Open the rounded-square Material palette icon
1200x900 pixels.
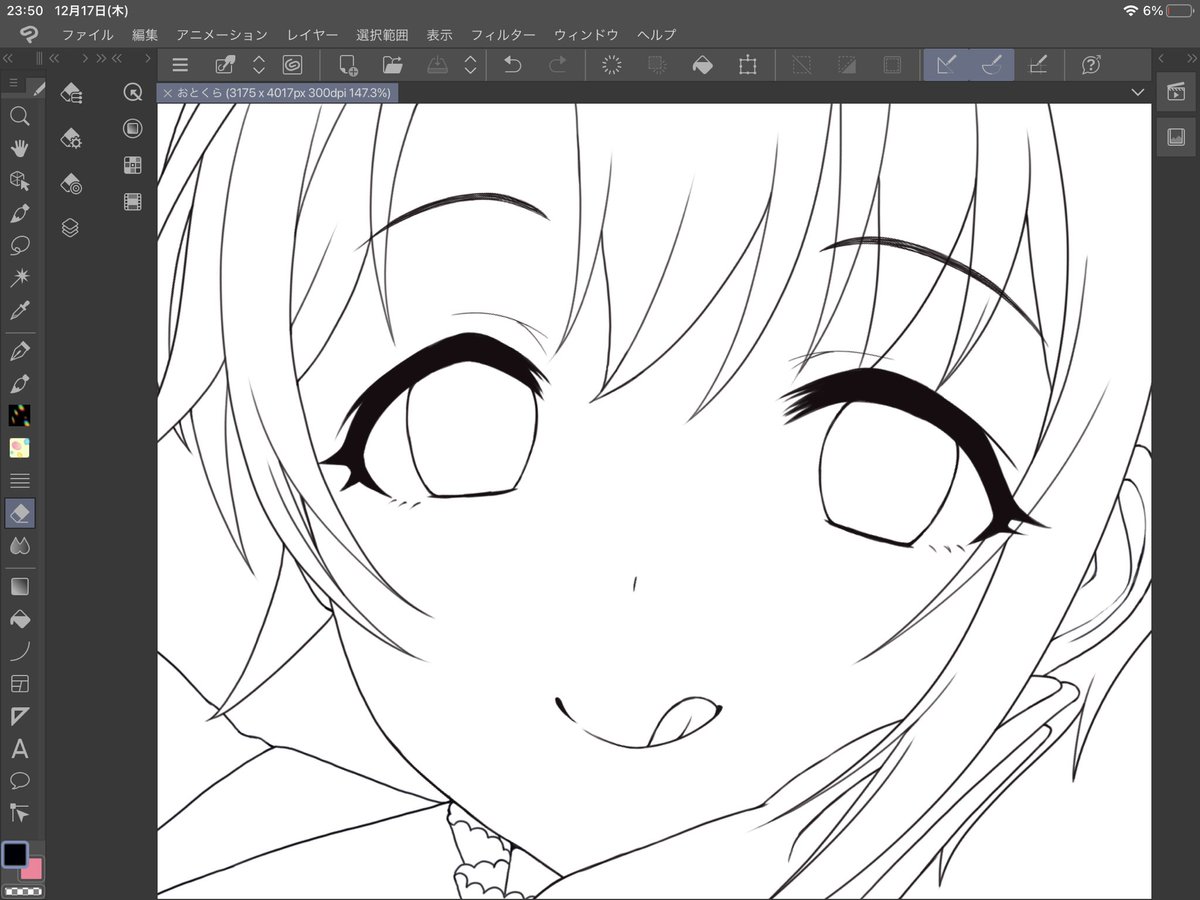point(132,128)
